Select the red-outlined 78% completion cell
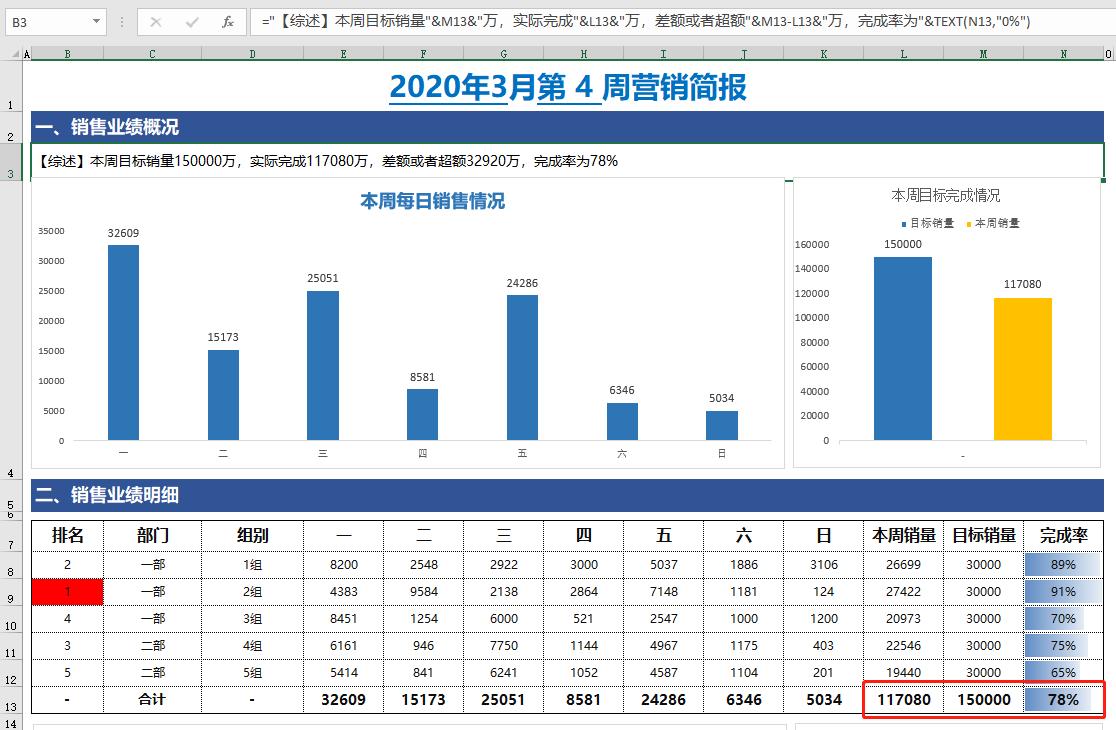Screen dimensions: 1116x730 tap(1063, 699)
